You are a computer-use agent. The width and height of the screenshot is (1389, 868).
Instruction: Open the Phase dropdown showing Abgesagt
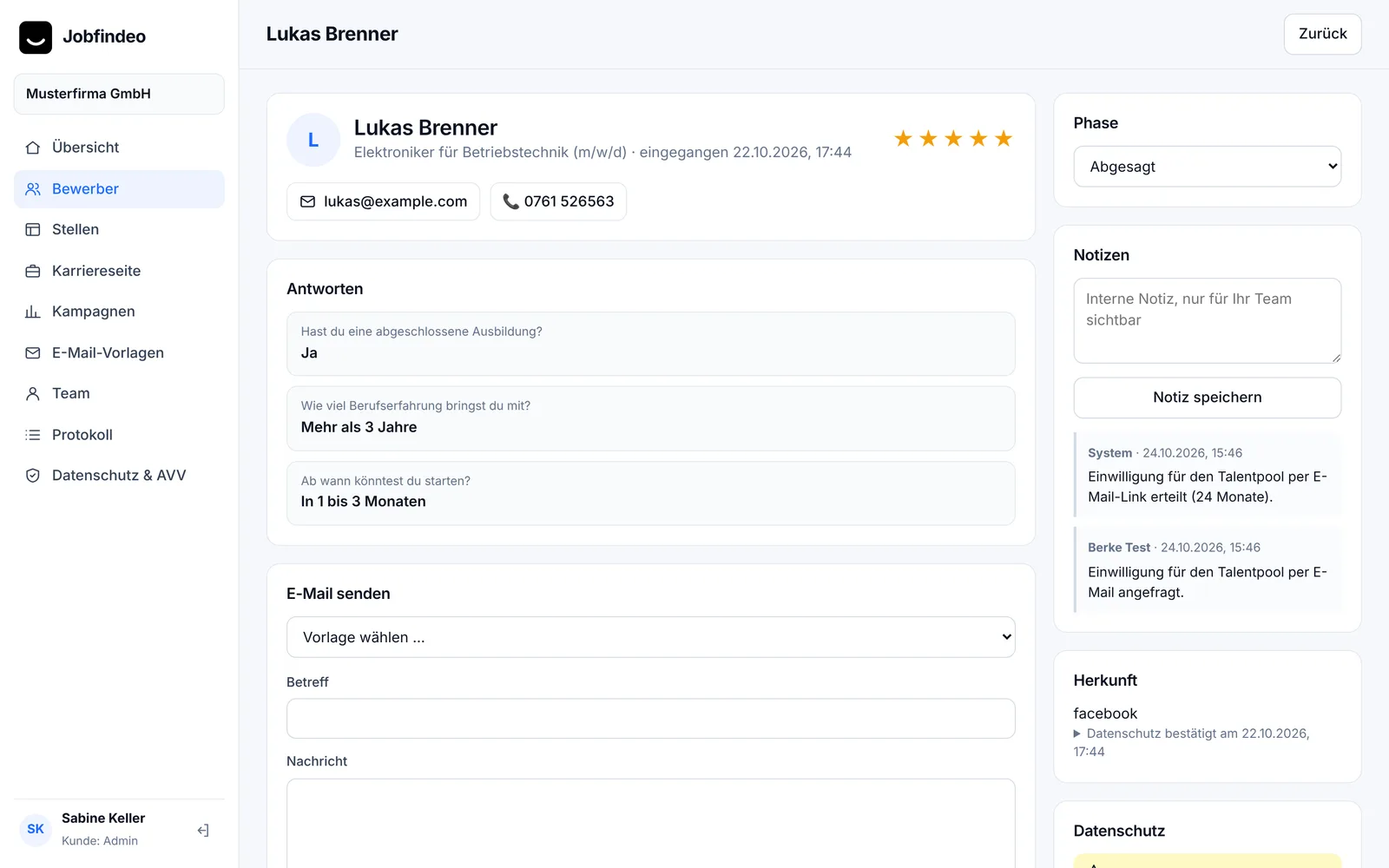point(1208,167)
